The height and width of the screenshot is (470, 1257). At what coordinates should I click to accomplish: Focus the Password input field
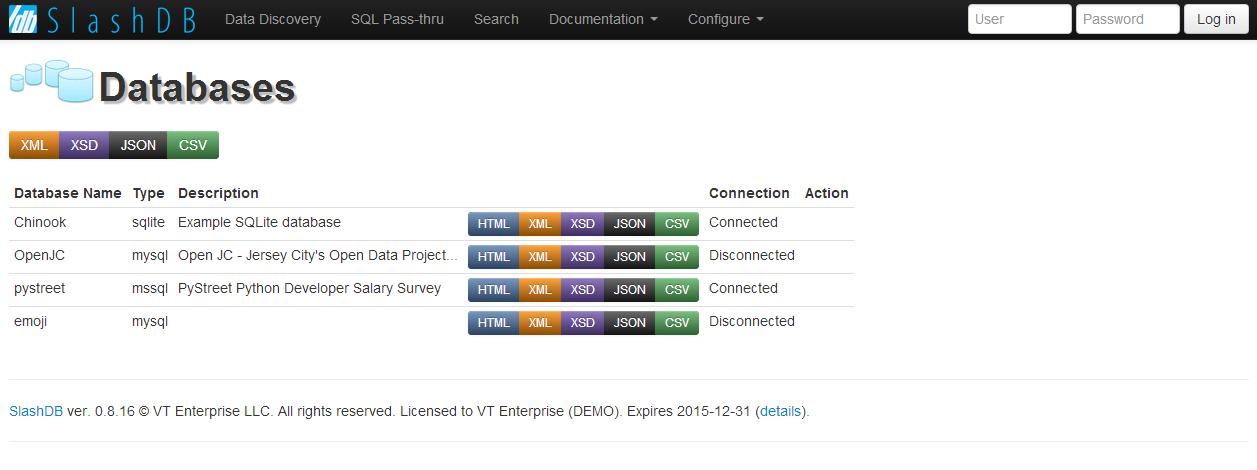[1128, 19]
